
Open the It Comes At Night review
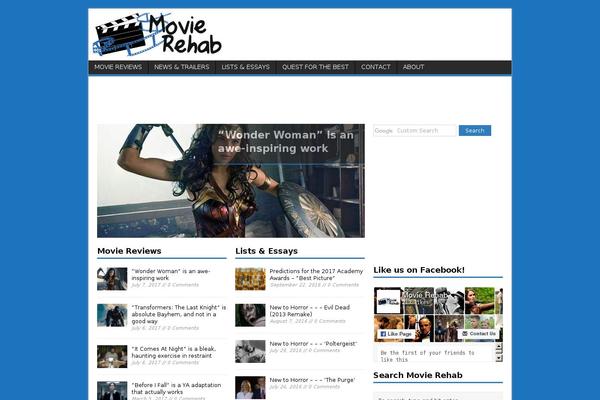174,352
